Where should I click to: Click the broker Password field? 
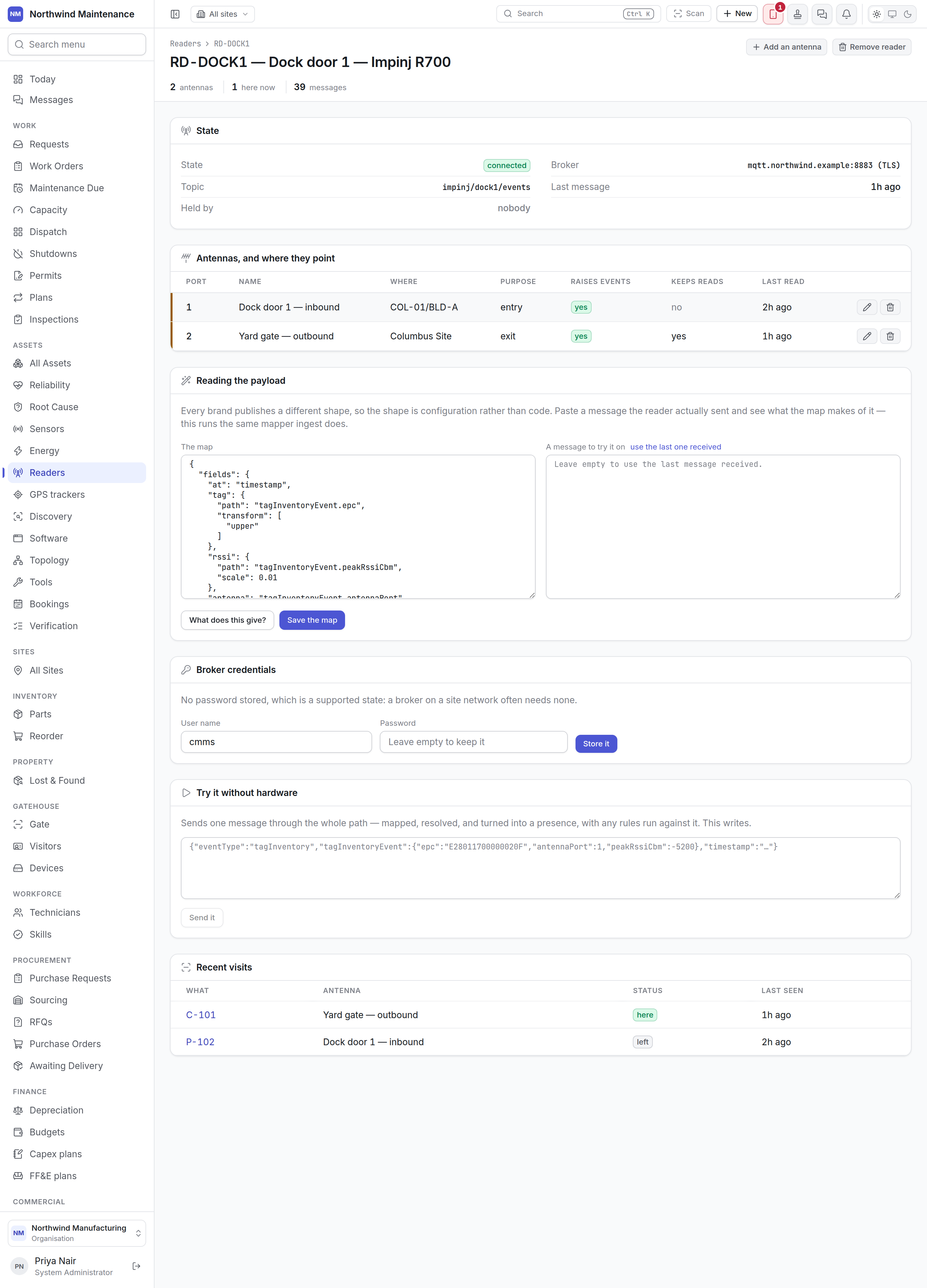coord(473,742)
